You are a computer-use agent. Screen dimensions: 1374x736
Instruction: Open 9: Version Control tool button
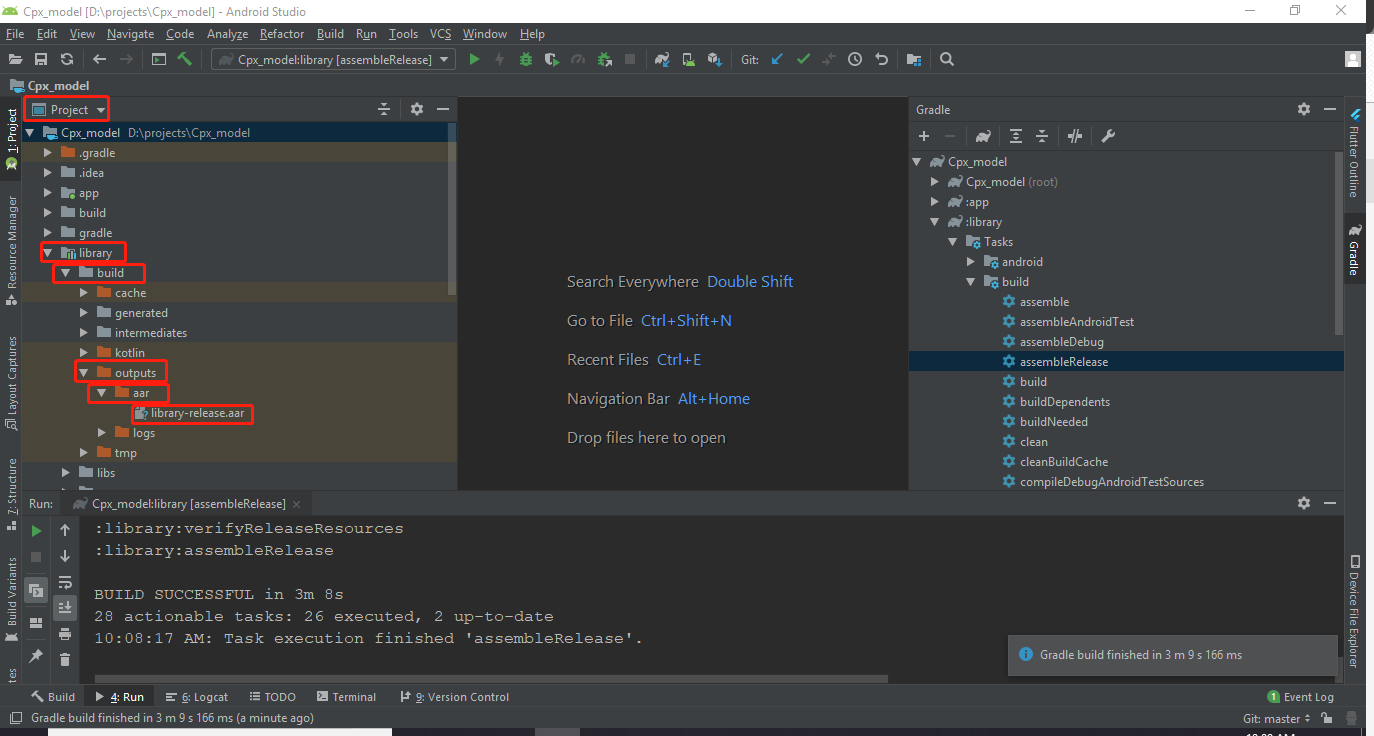pos(455,697)
